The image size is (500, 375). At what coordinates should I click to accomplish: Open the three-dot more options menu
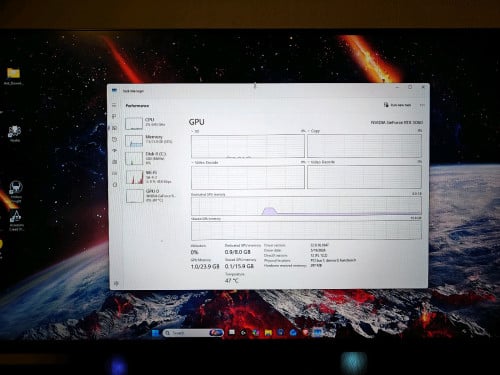coord(422,105)
